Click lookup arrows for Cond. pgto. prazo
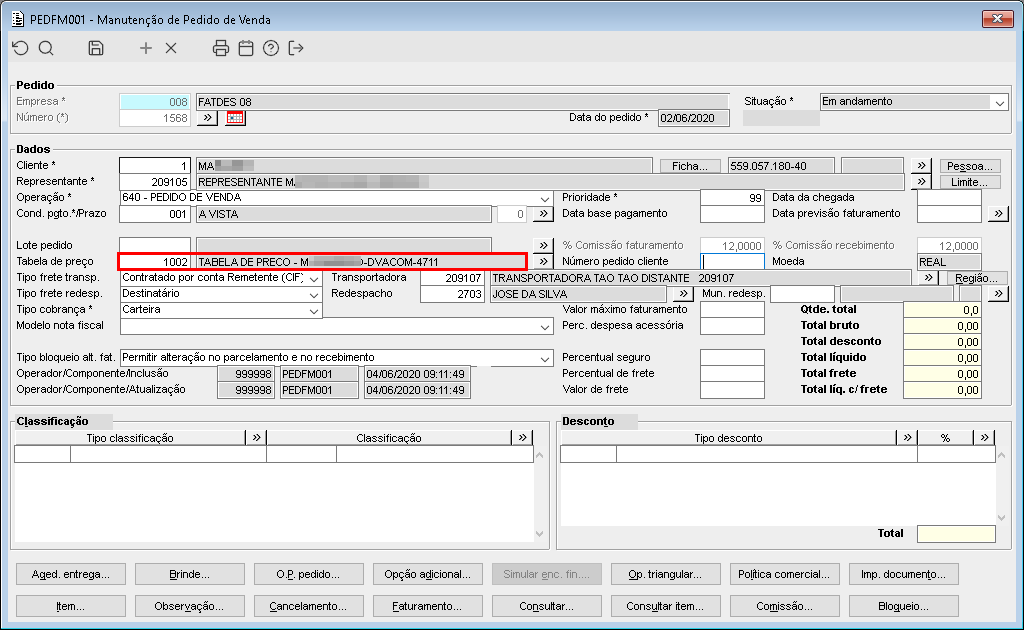The image size is (1024, 630). pos(543,213)
